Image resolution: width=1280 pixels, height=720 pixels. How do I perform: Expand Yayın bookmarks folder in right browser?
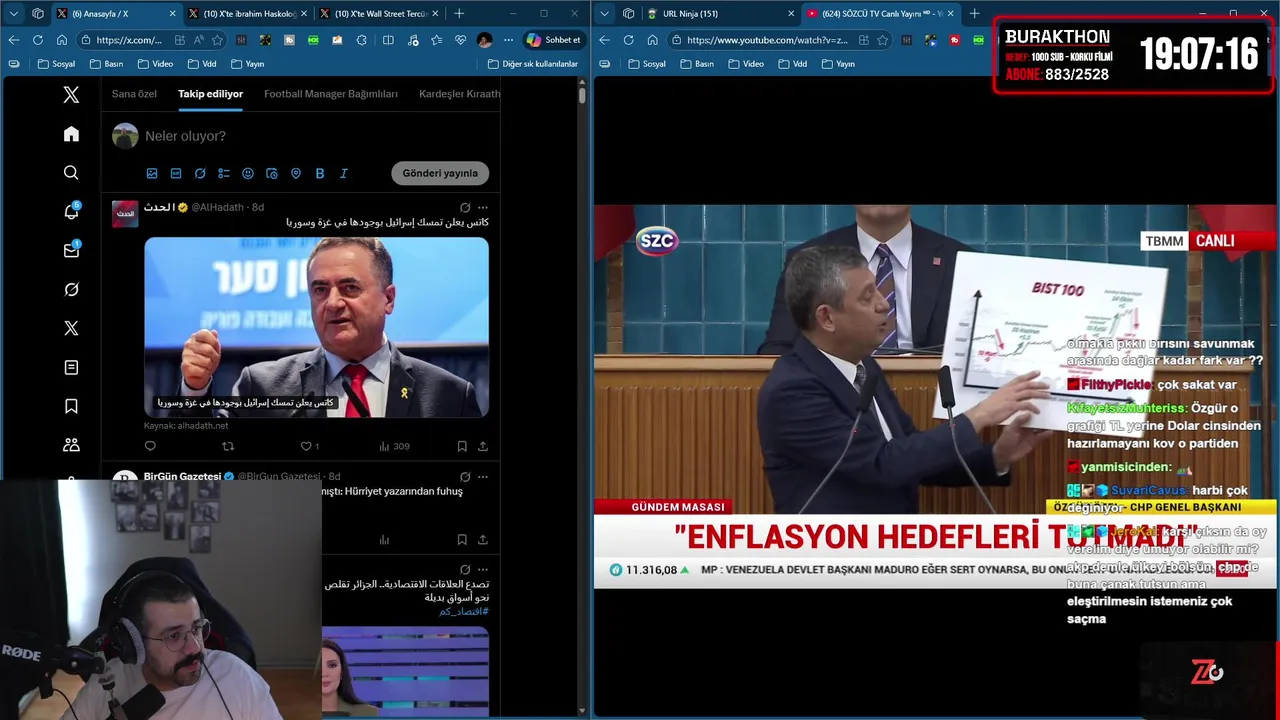838,64
